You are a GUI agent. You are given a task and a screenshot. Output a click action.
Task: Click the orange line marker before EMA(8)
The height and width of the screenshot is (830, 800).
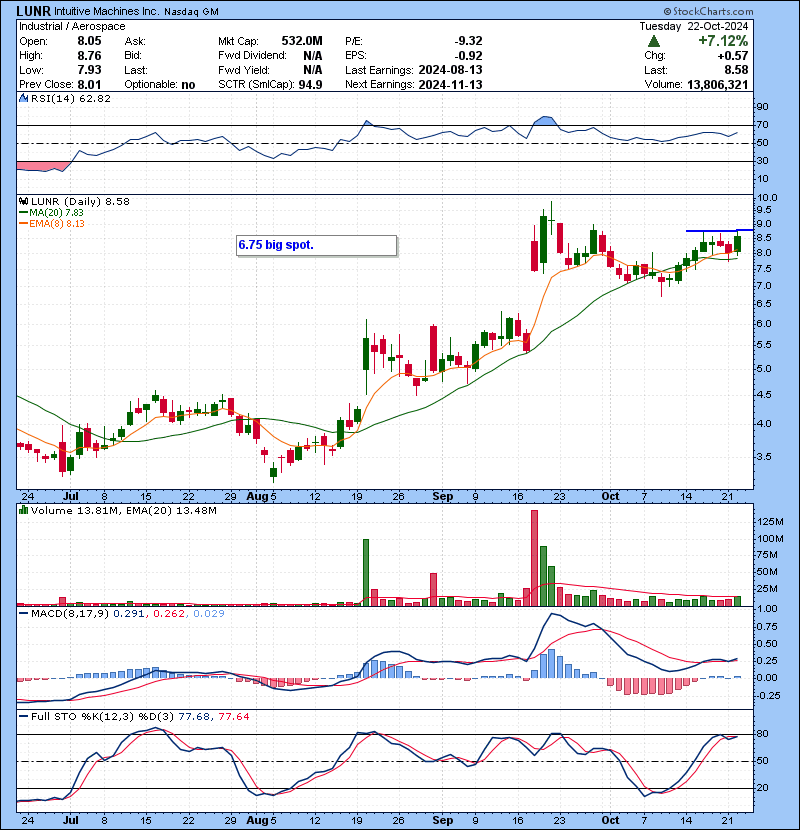click(23, 224)
